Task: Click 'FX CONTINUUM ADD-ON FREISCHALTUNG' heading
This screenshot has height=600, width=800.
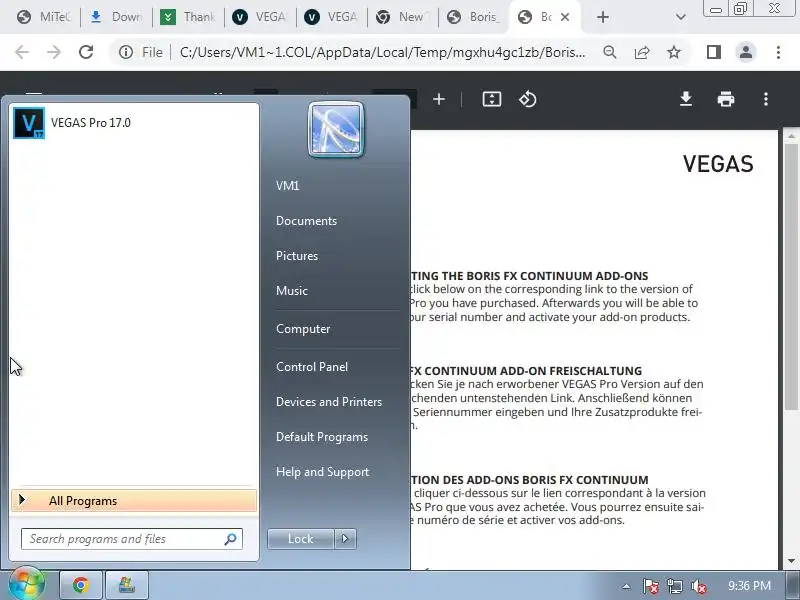Action: coord(526,371)
